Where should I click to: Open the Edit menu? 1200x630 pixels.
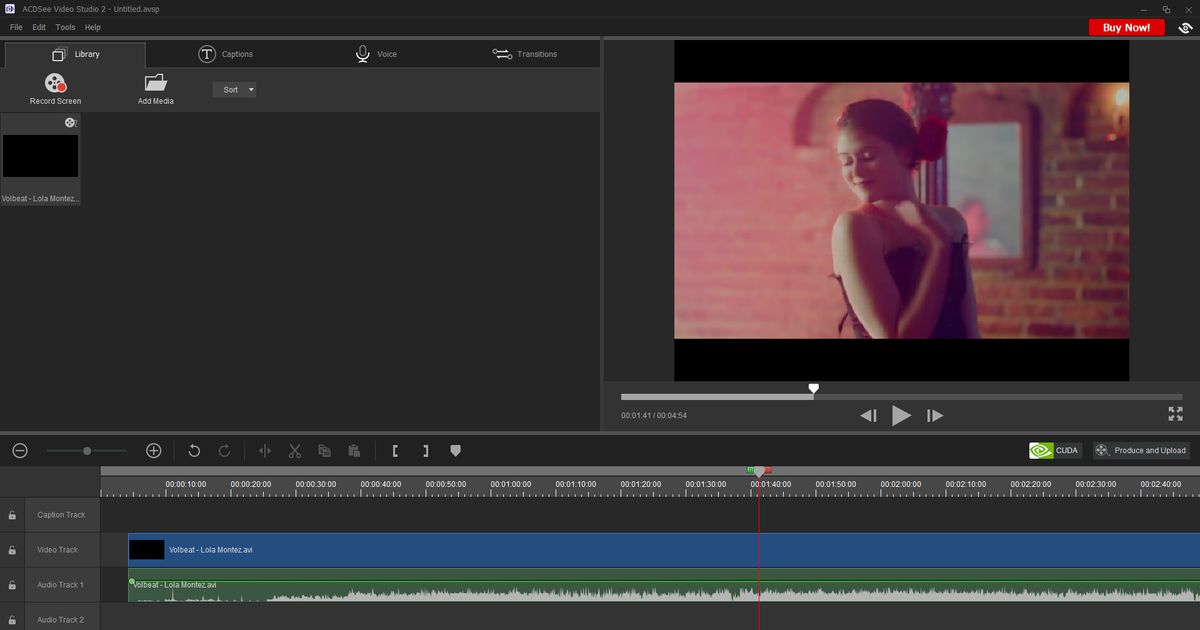click(x=39, y=28)
